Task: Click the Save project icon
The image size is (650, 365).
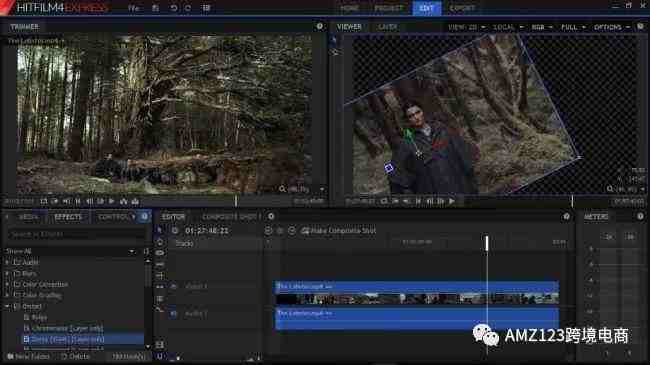Action: pyautogui.click(x=155, y=8)
